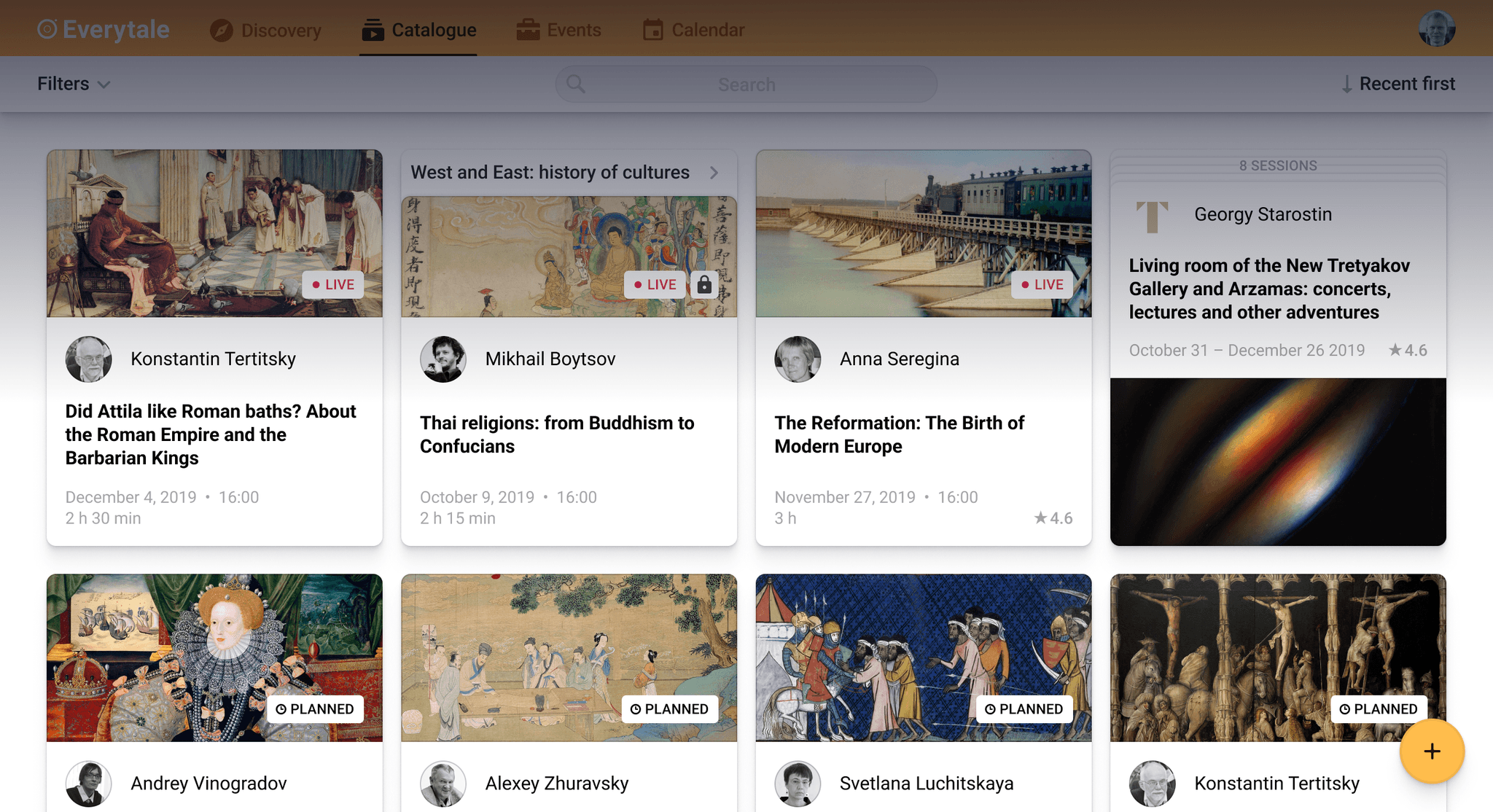Open the user profile avatar
The image size is (1493, 812).
(1436, 29)
